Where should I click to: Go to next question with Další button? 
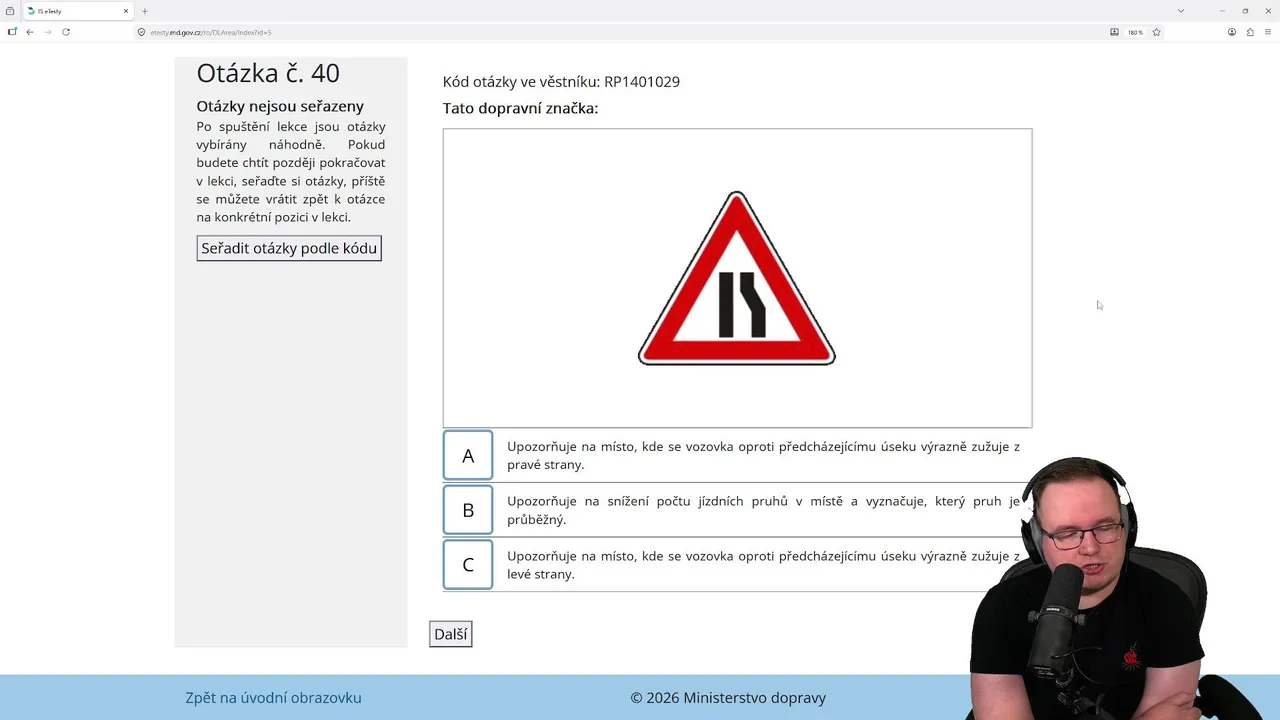point(451,634)
